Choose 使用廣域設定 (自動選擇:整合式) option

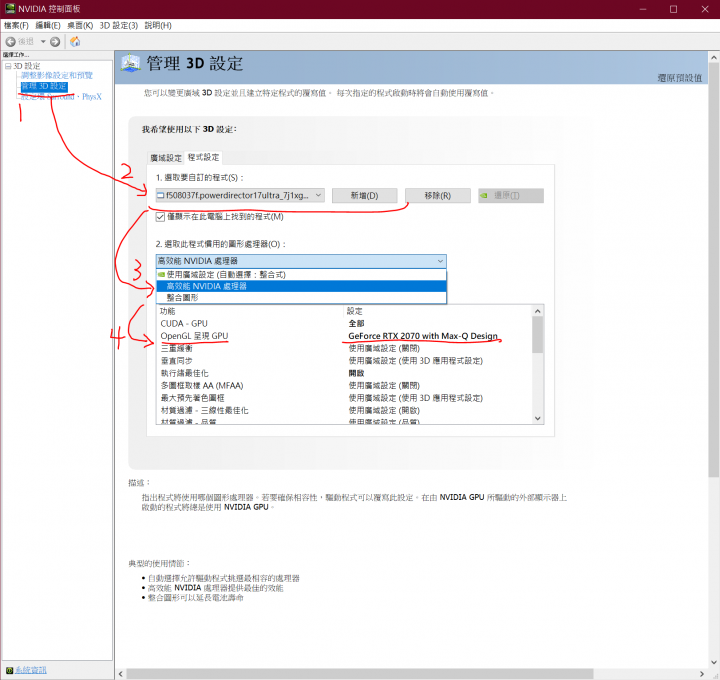[301, 275]
